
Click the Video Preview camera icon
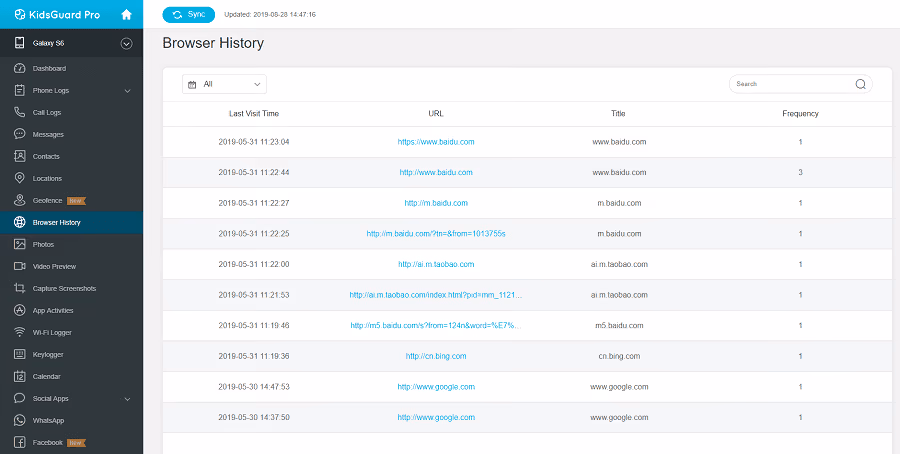click(20, 266)
